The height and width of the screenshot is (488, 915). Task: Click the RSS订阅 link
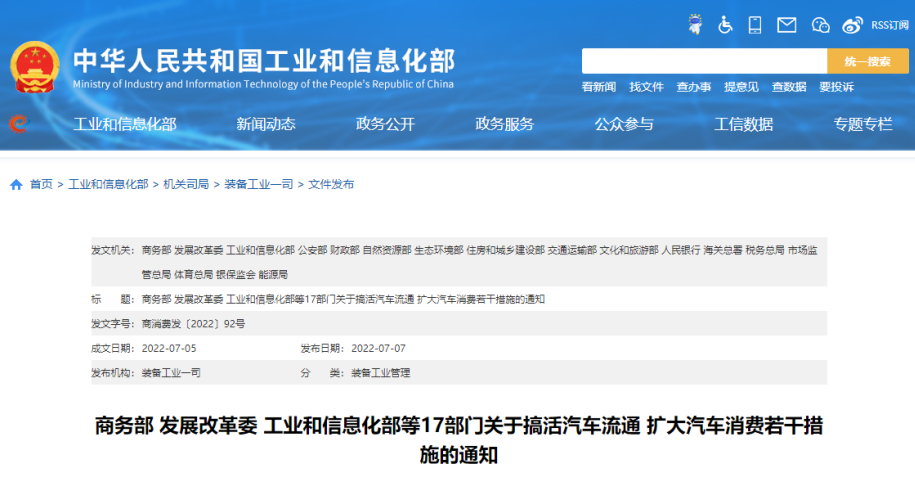[x=890, y=25]
